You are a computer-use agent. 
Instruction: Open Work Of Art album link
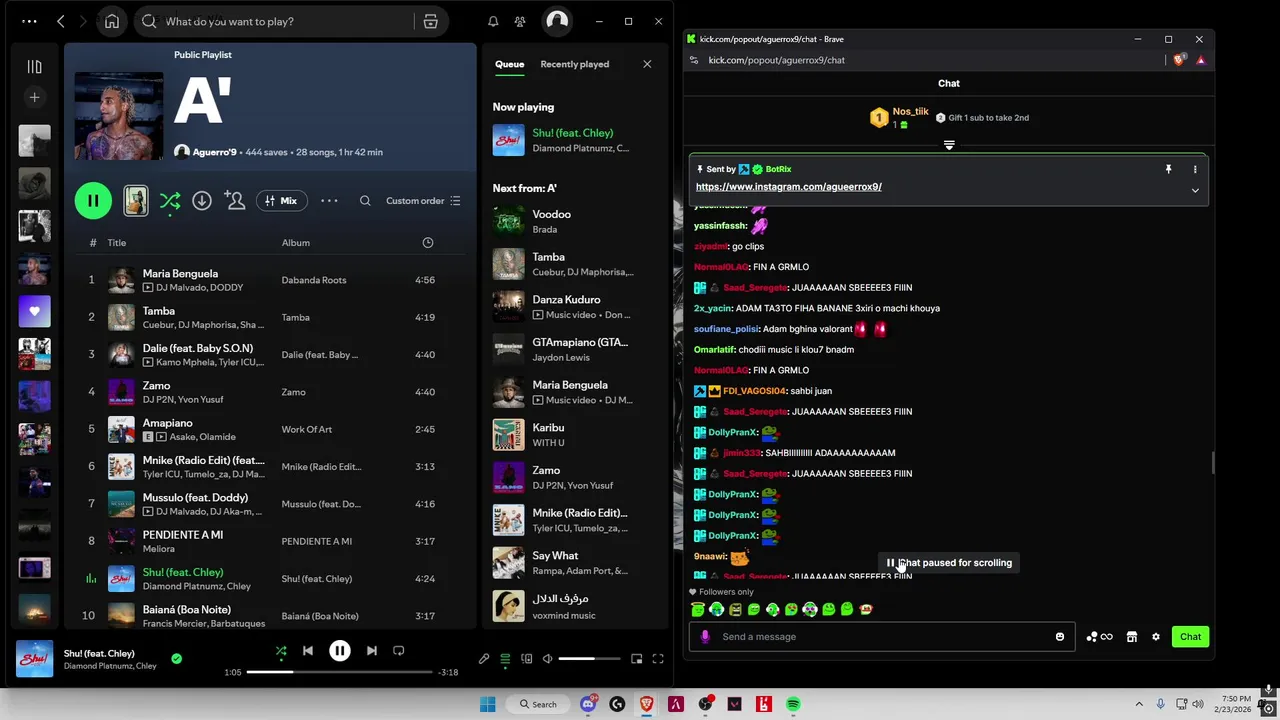tap(307, 429)
